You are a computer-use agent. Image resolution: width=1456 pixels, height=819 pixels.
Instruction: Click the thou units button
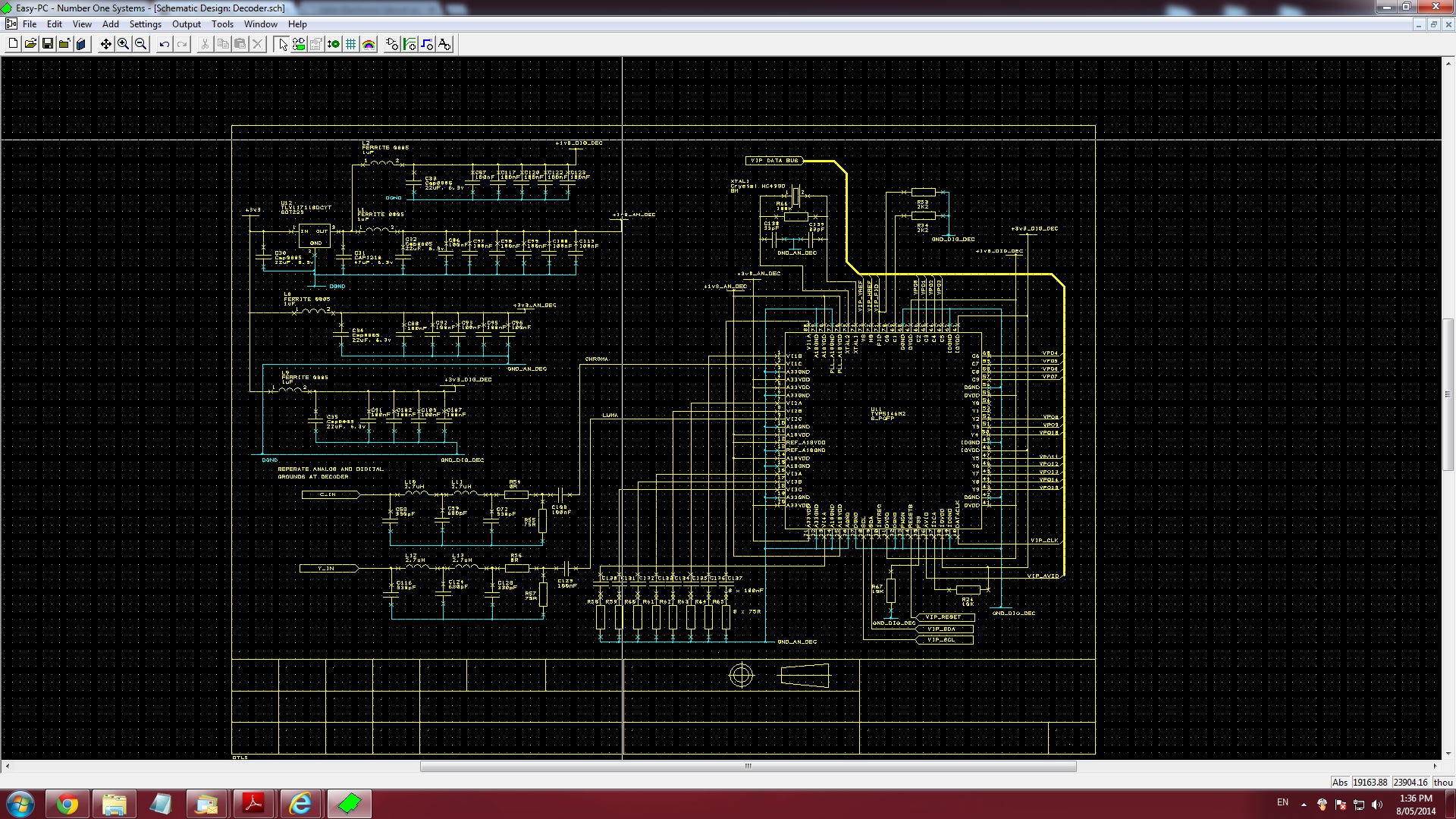tap(1442, 782)
